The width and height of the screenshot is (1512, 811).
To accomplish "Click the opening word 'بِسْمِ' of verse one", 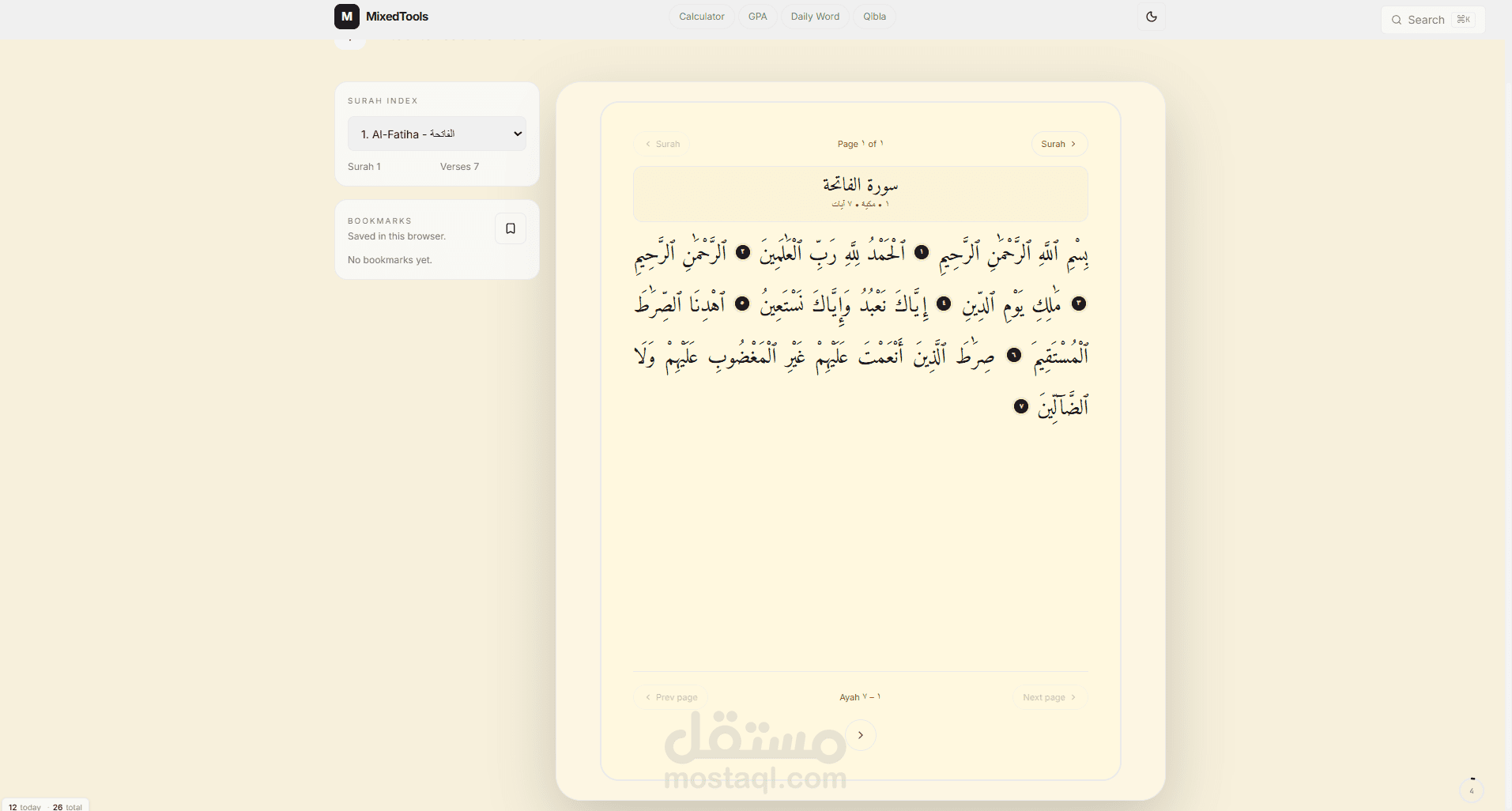I will click(1077, 254).
